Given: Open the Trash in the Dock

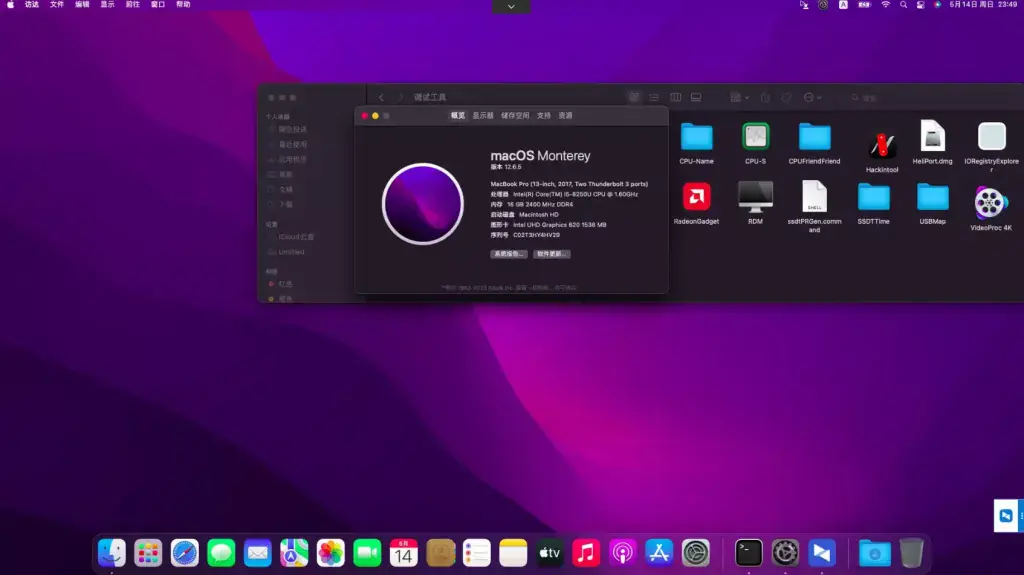Looking at the screenshot, I should pos(911,553).
